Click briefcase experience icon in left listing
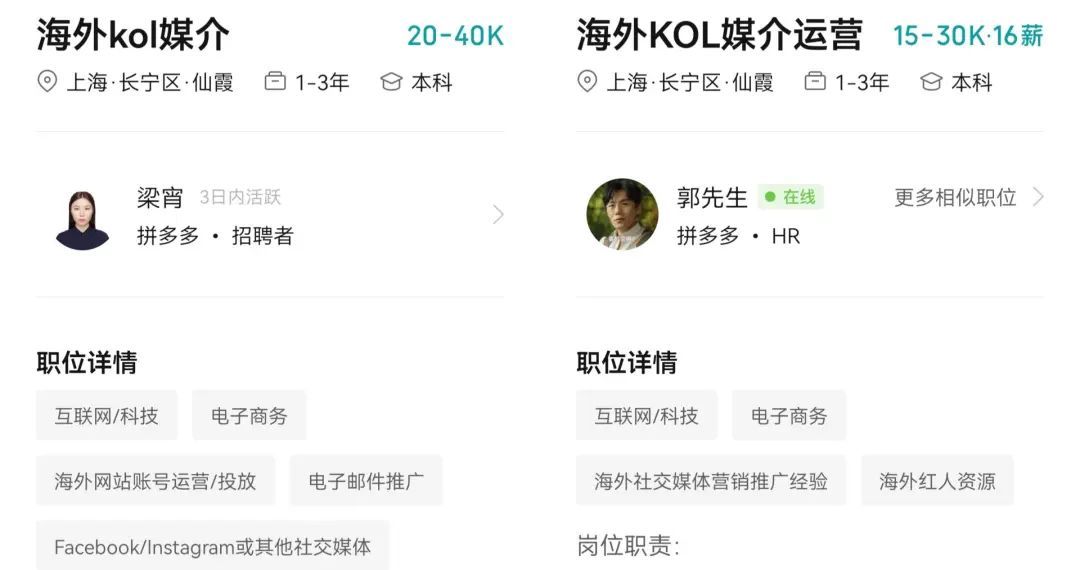1080x570 pixels. [x=275, y=82]
